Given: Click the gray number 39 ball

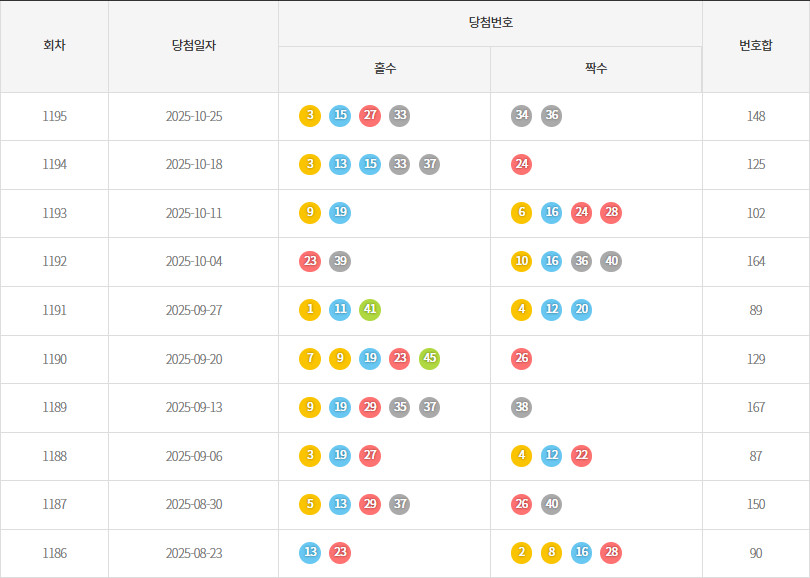Looking at the screenshot, I should [340, 261].
